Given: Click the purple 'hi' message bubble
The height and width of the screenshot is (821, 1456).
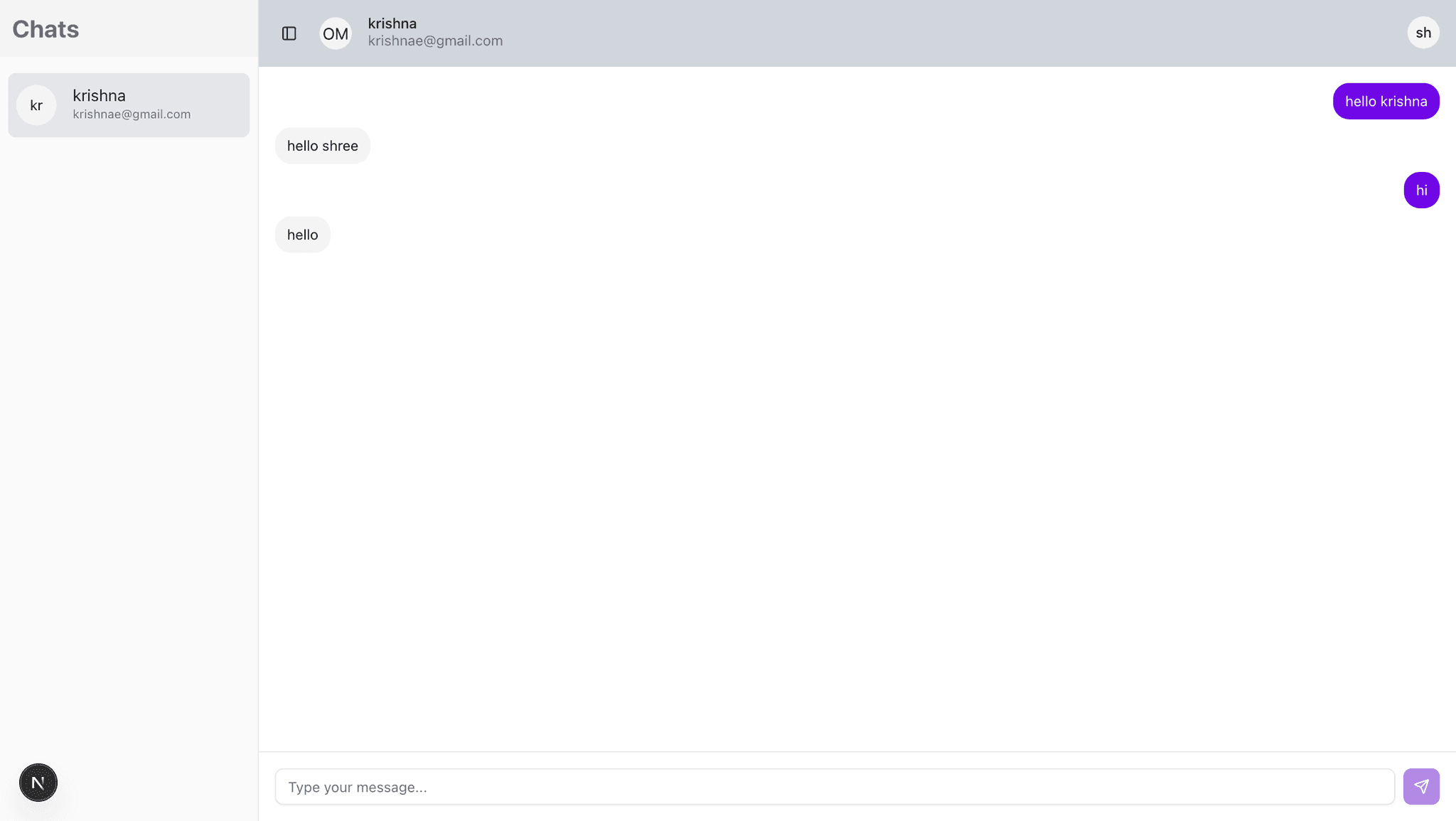Looking at the screenshot, I should pos(1420,190).
